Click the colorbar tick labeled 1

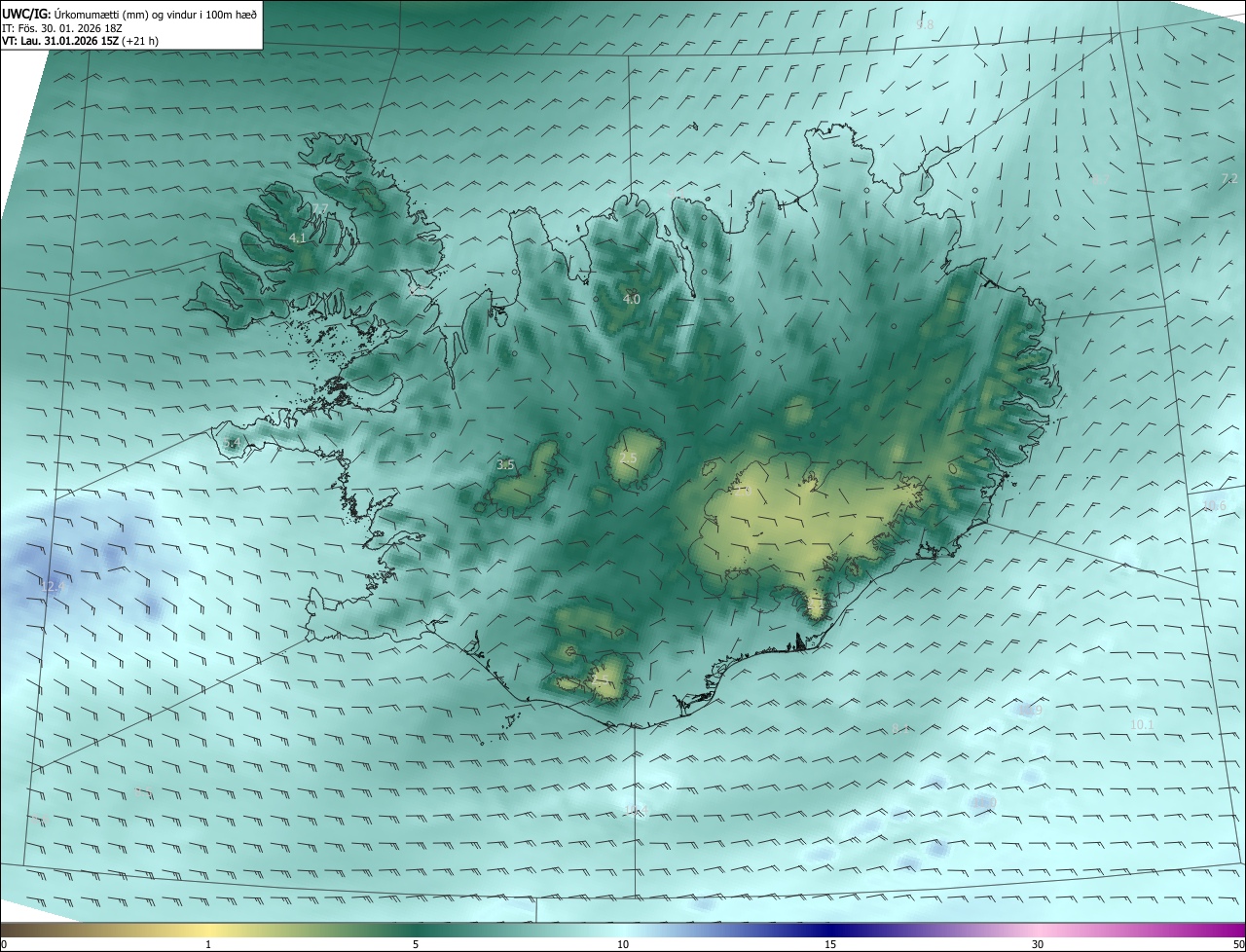(208, 944)
